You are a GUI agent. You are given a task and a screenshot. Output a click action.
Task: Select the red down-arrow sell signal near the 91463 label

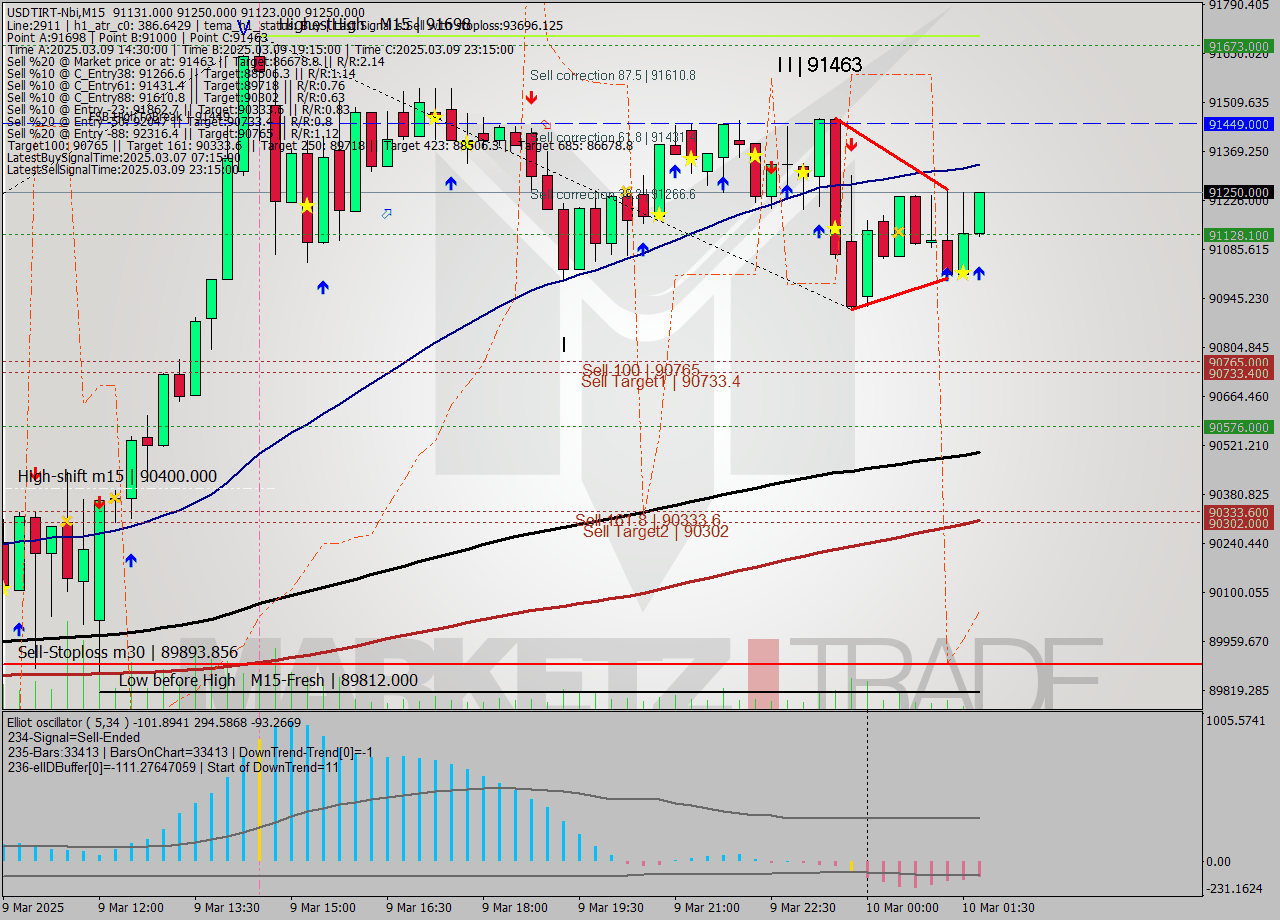coord(851,144)
